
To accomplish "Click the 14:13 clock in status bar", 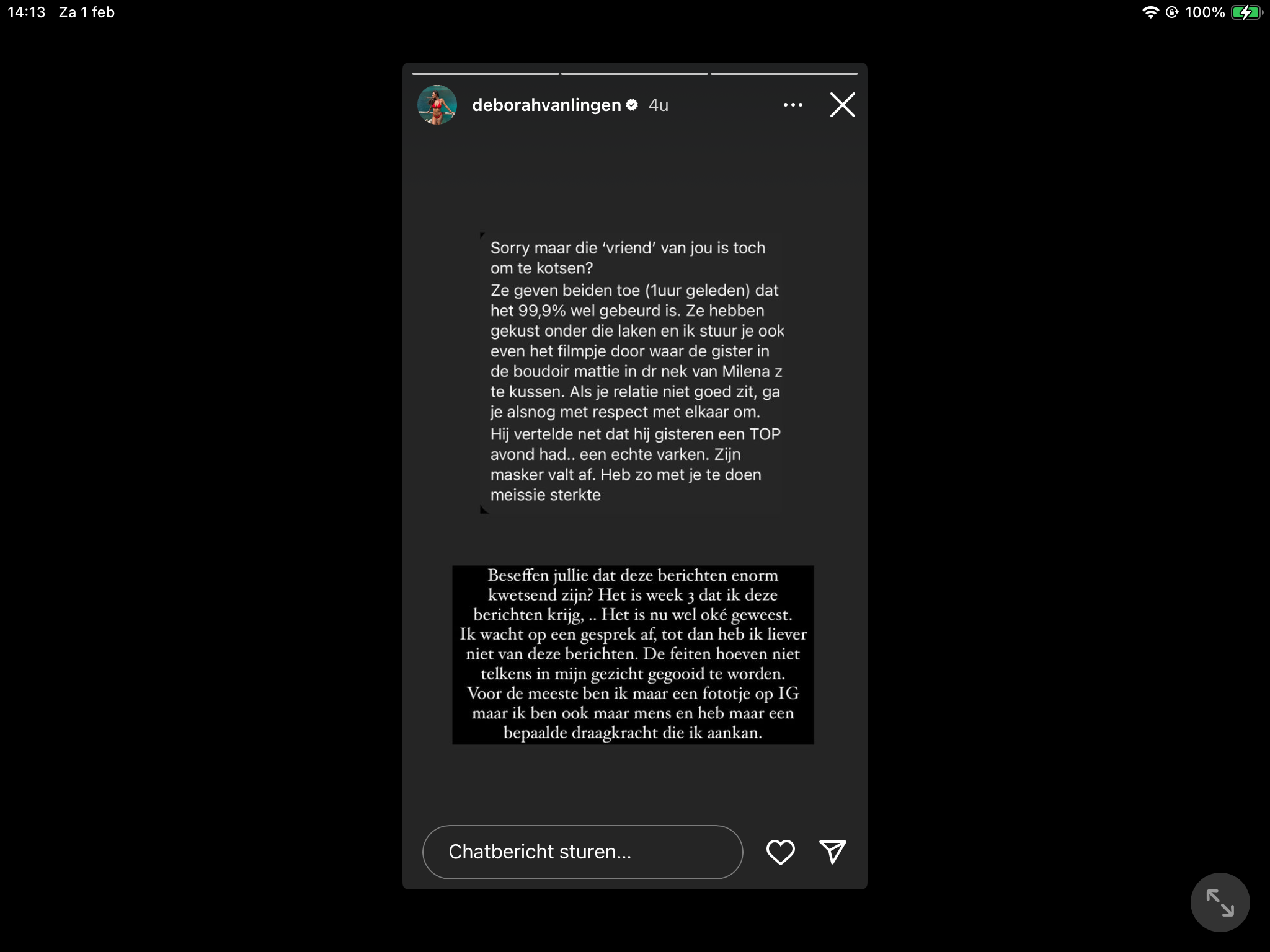I will click(27, 12).
